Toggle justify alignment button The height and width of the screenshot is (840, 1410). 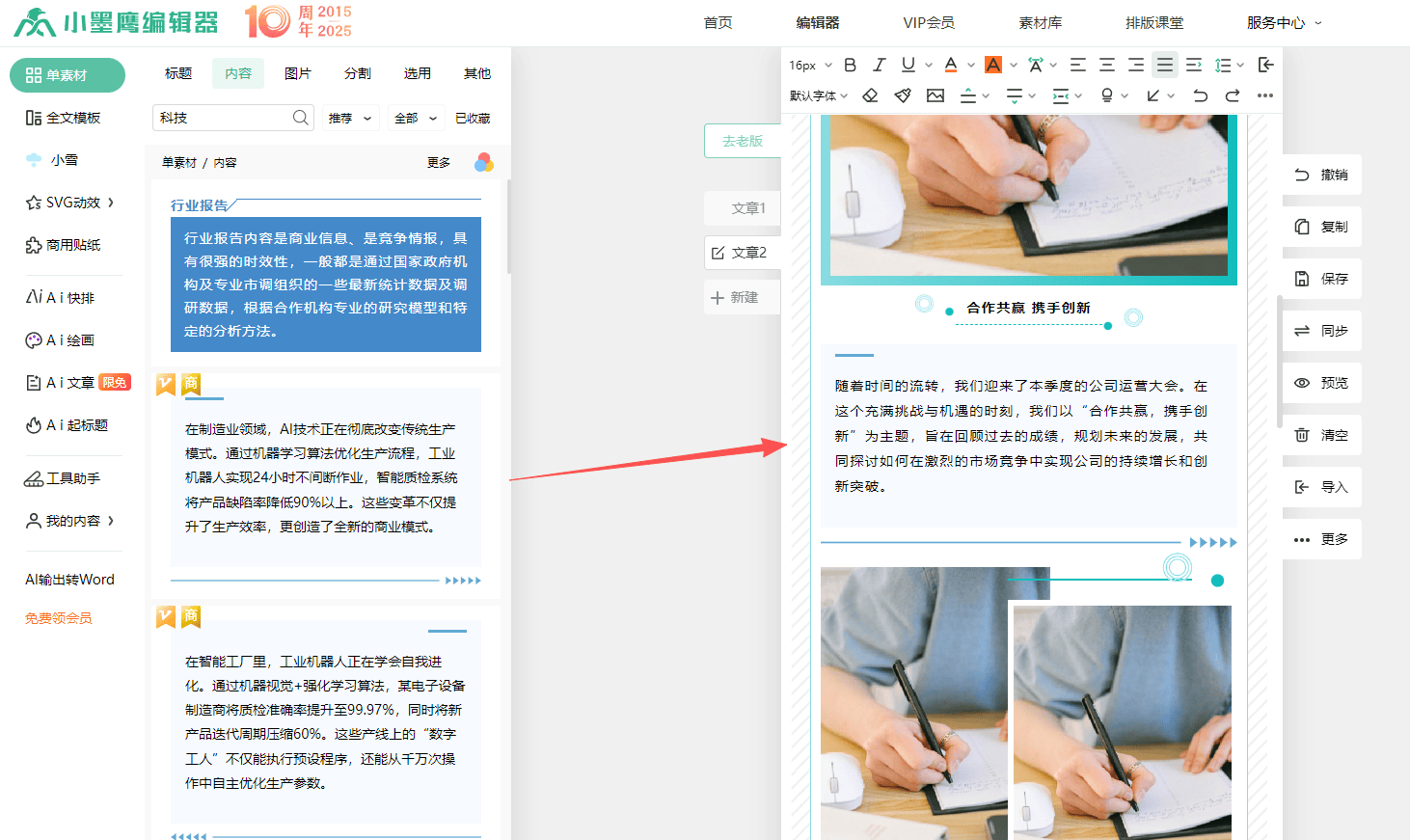click(1165, 65)
